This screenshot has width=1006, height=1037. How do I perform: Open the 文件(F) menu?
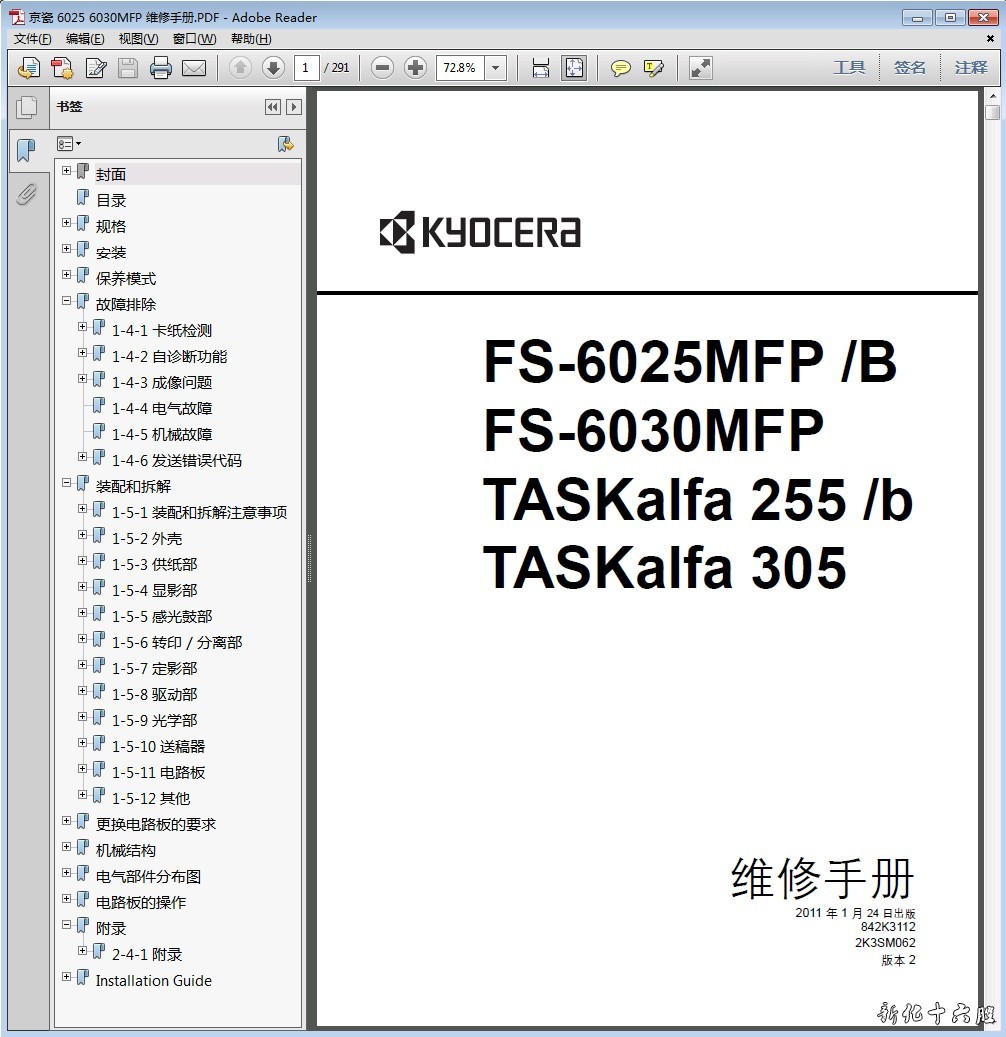[x=33, y=39]
